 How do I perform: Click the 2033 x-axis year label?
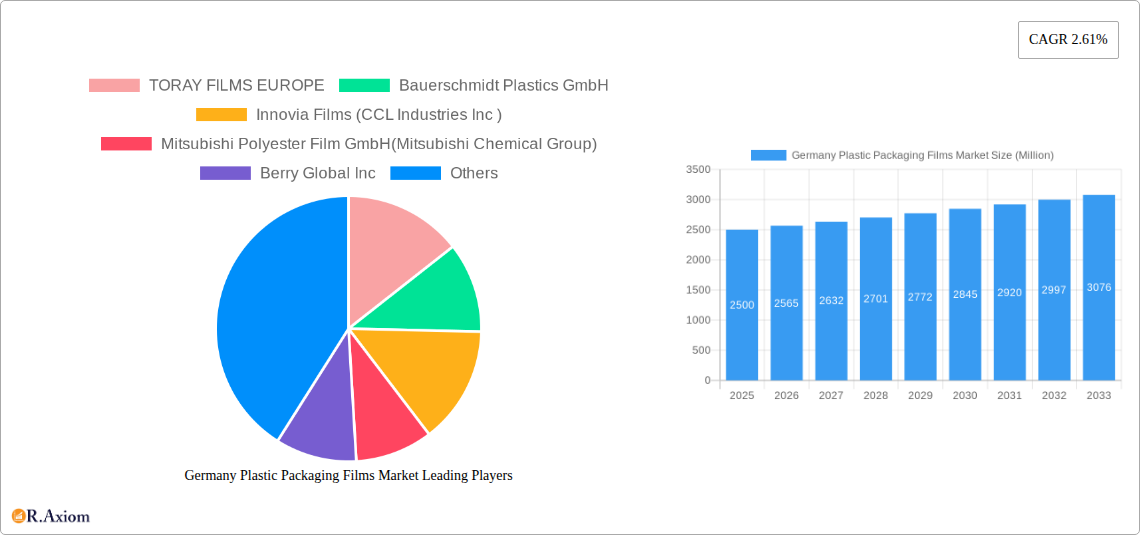tap(1099, 395)
